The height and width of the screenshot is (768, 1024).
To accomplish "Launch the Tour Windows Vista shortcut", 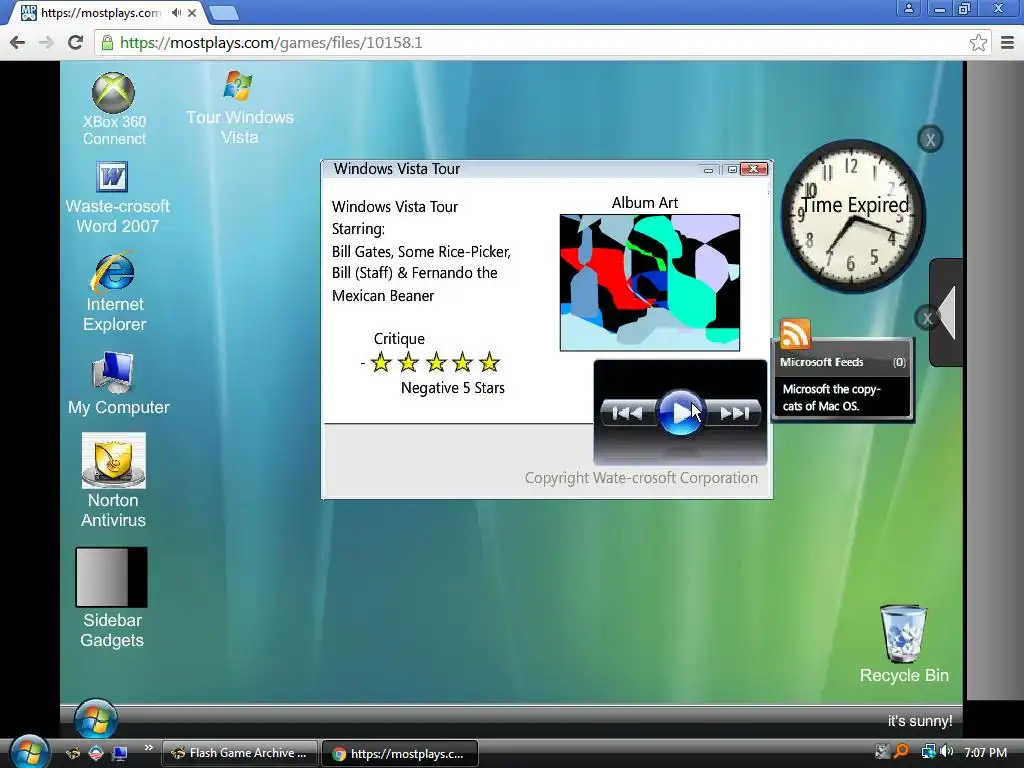I will 239,108.
